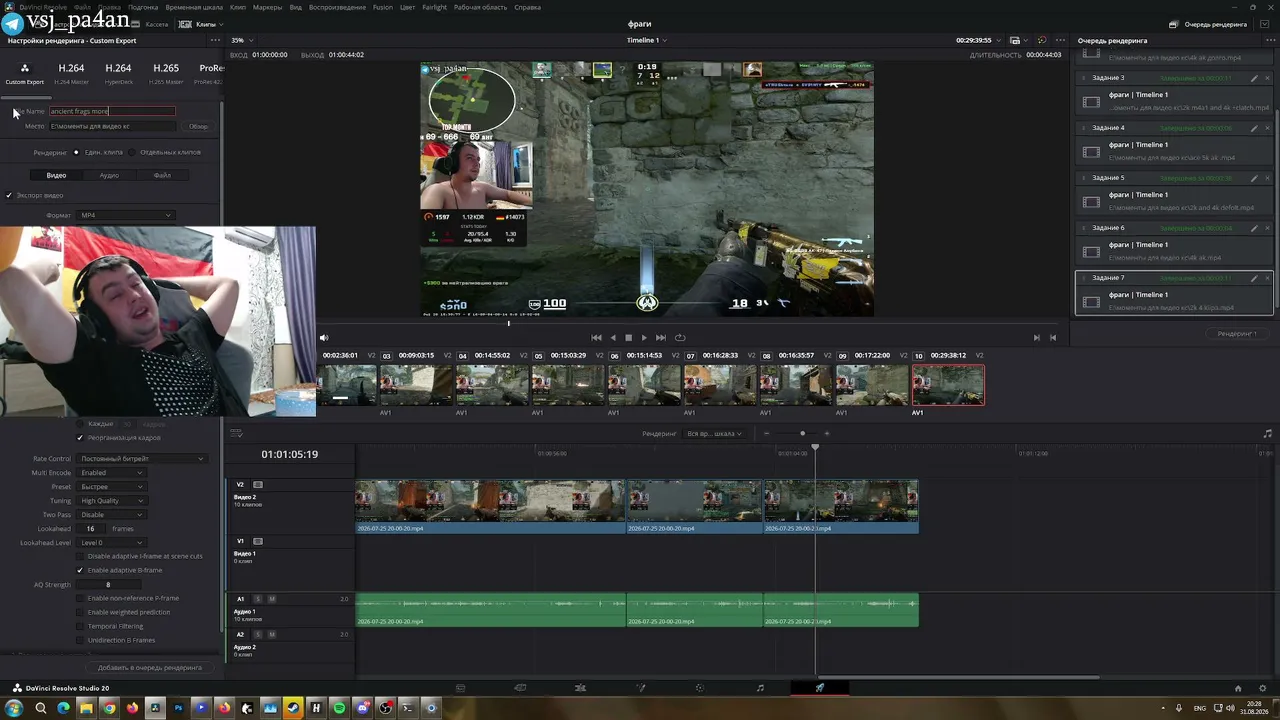Switch to the Аудио settings tab

(x=109, y=175)
